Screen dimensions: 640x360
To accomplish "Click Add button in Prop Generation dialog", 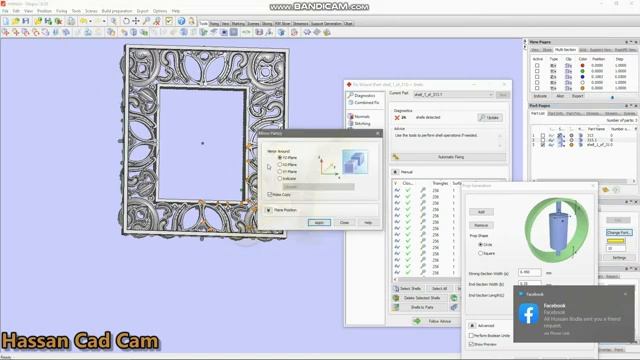I will (481, 212).
